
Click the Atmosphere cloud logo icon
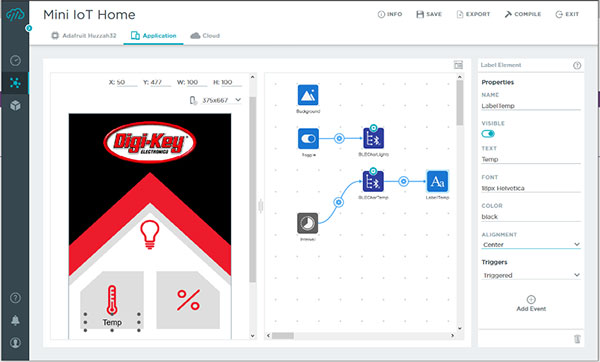[15, 14]
